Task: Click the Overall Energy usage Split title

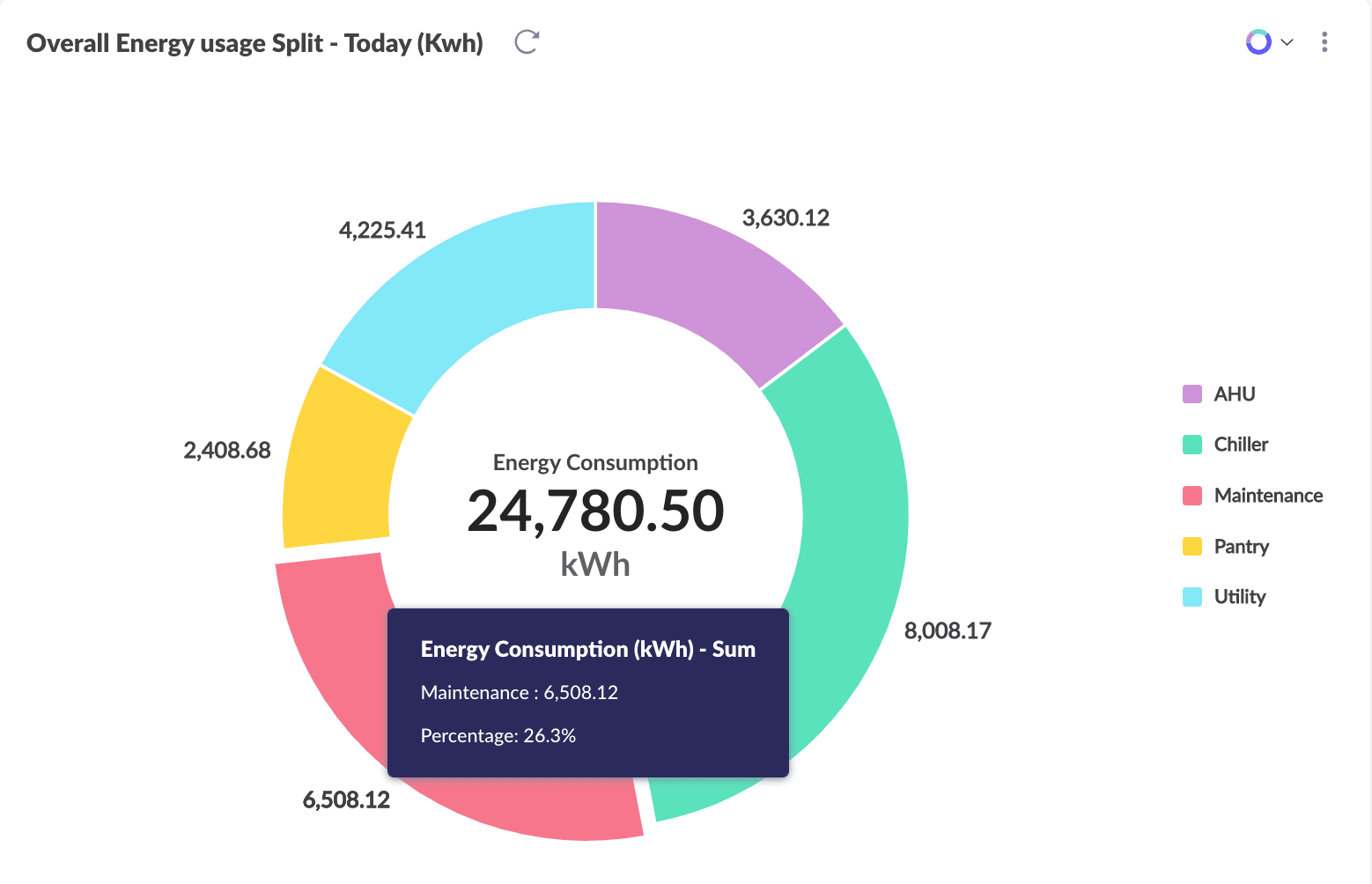Action: click(254, 43)
